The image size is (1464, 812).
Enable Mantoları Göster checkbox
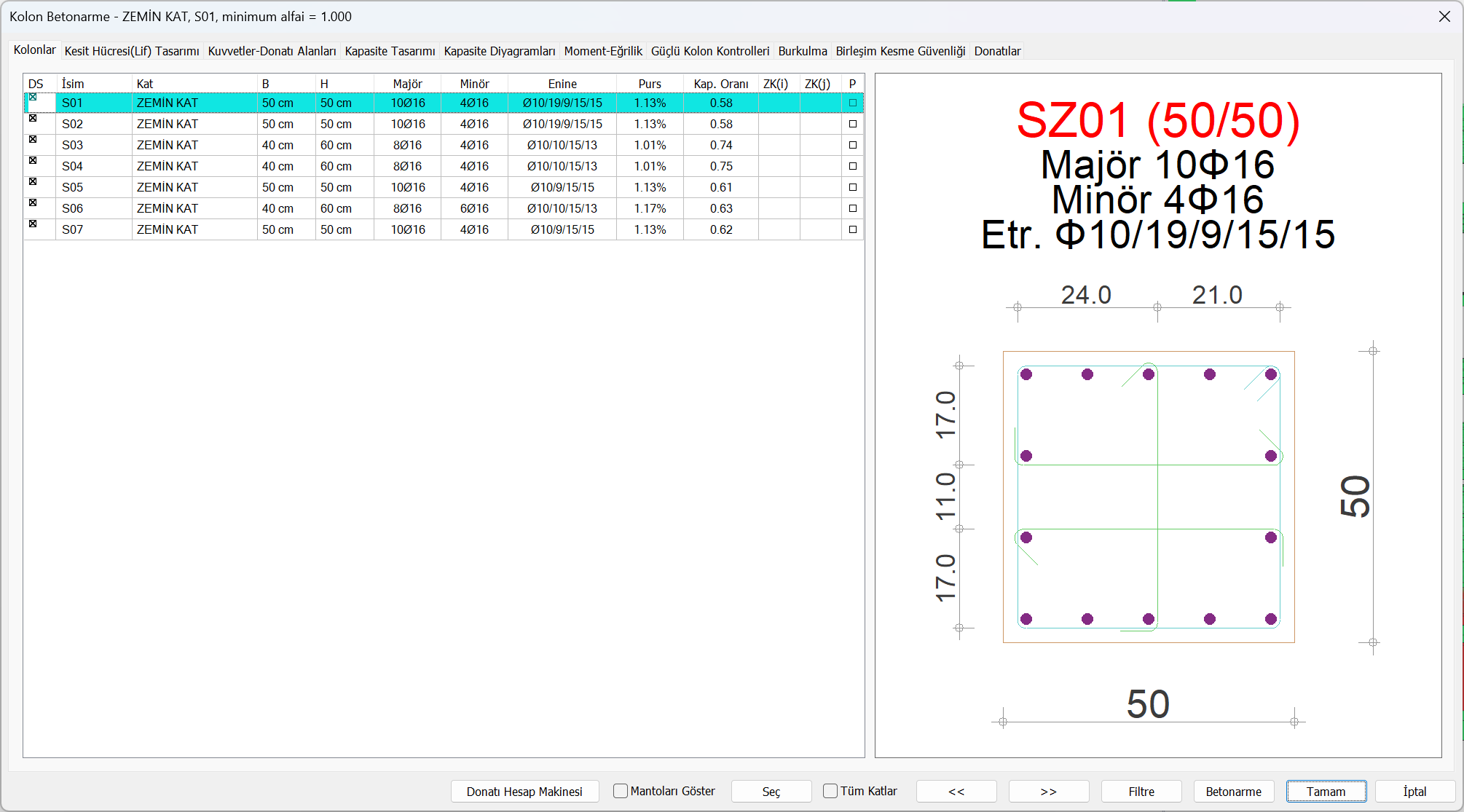point(621,791)
